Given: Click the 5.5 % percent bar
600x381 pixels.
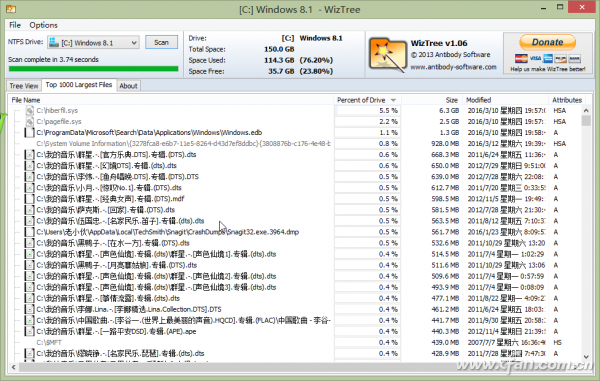Looking at the screenshot, I should pos(367,111).
